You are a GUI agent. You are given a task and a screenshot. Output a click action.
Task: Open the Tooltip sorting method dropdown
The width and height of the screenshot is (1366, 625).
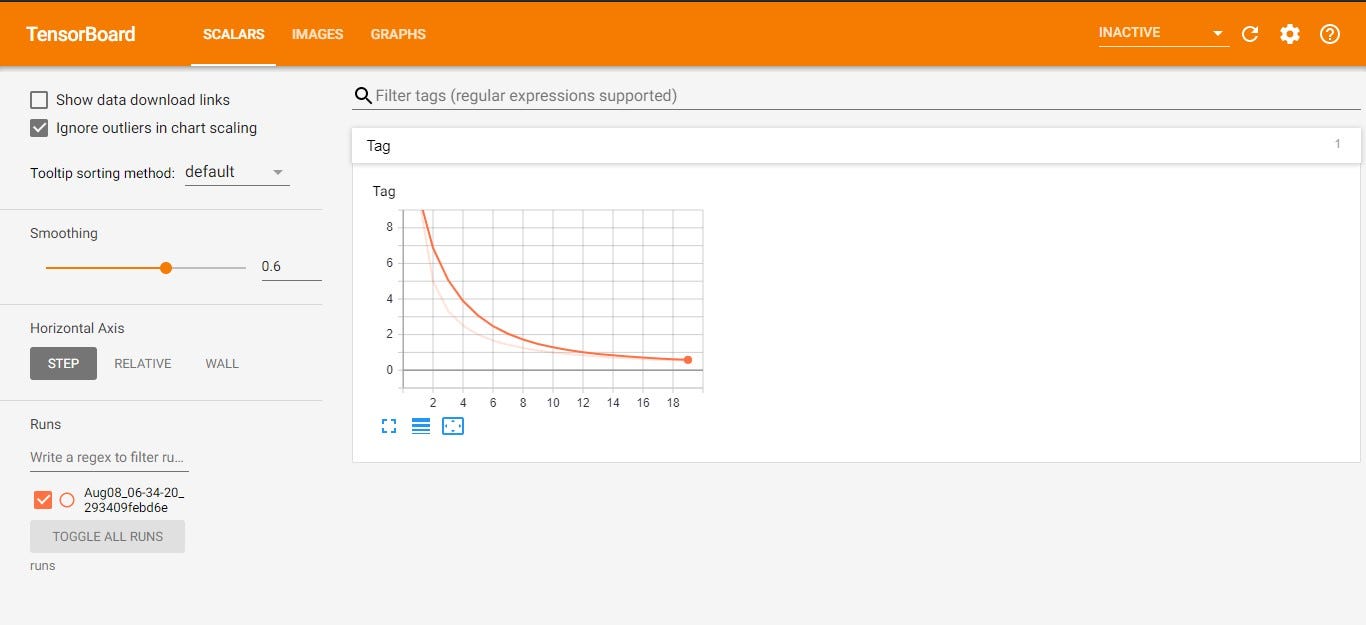pos(236,171)
